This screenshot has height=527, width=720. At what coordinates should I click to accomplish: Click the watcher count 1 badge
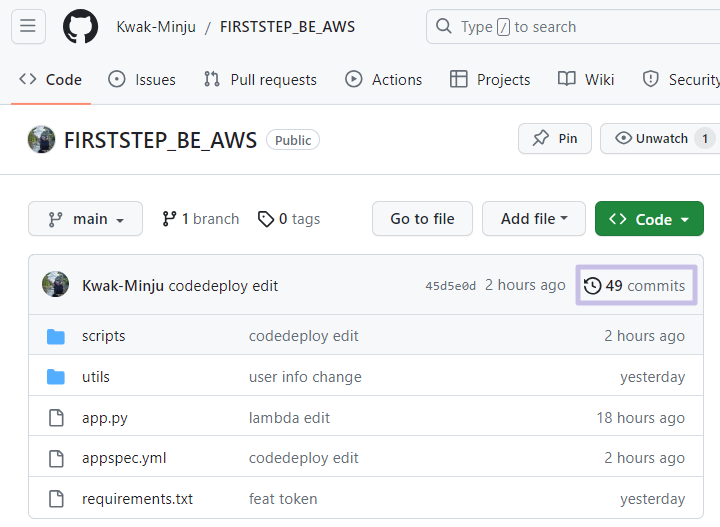705,139
